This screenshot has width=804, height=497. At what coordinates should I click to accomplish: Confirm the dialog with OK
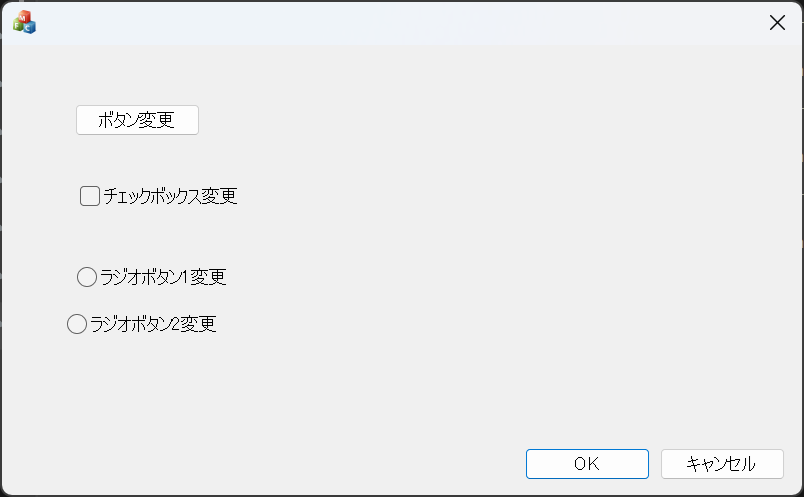(x=587, y=464)
